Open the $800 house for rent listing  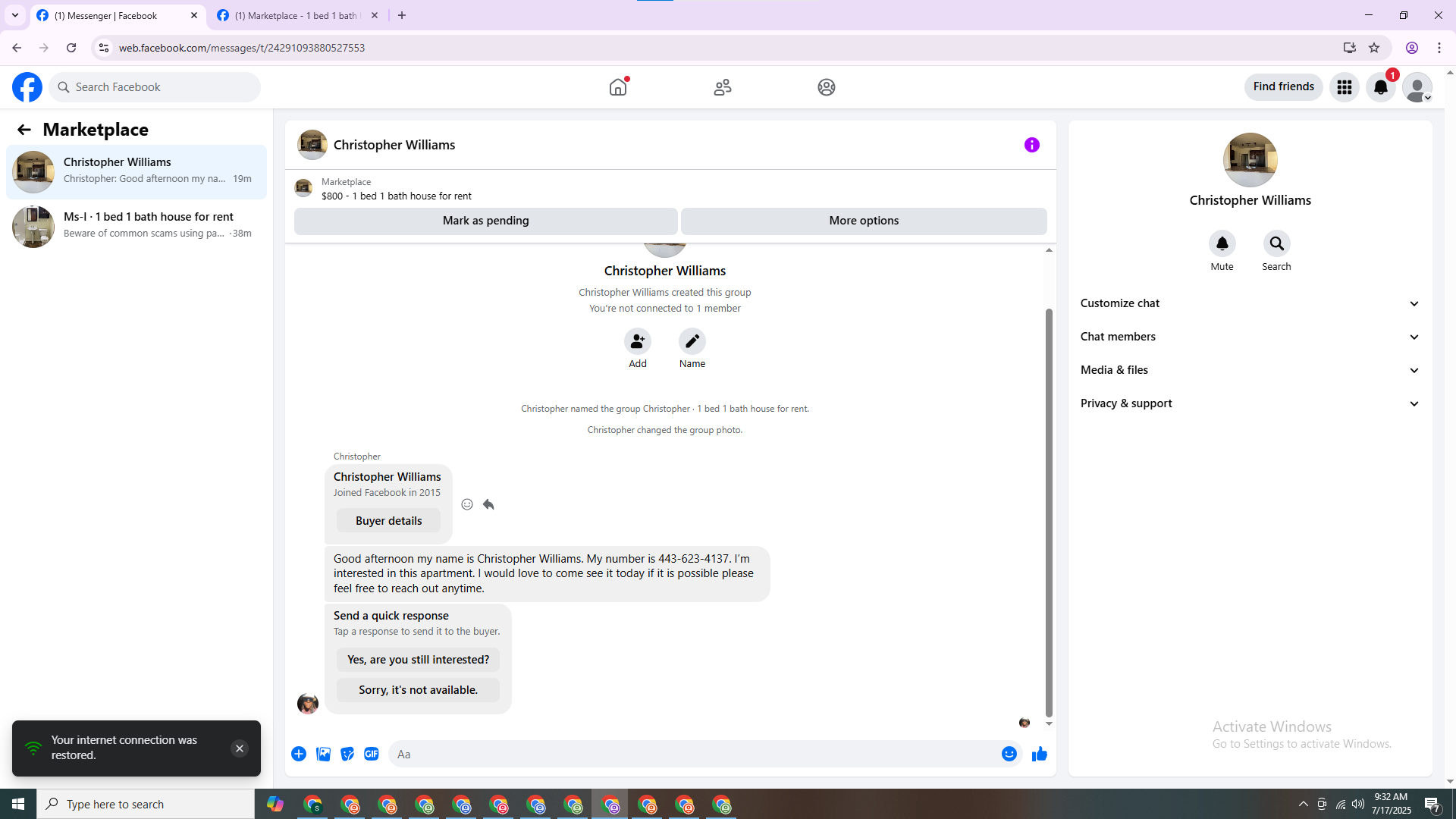coord(397,196)
